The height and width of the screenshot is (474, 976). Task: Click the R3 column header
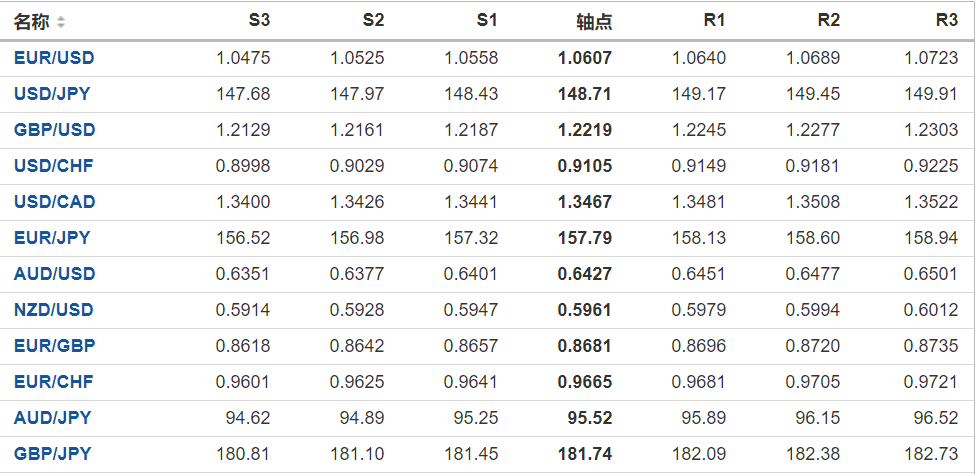[946, 21]
